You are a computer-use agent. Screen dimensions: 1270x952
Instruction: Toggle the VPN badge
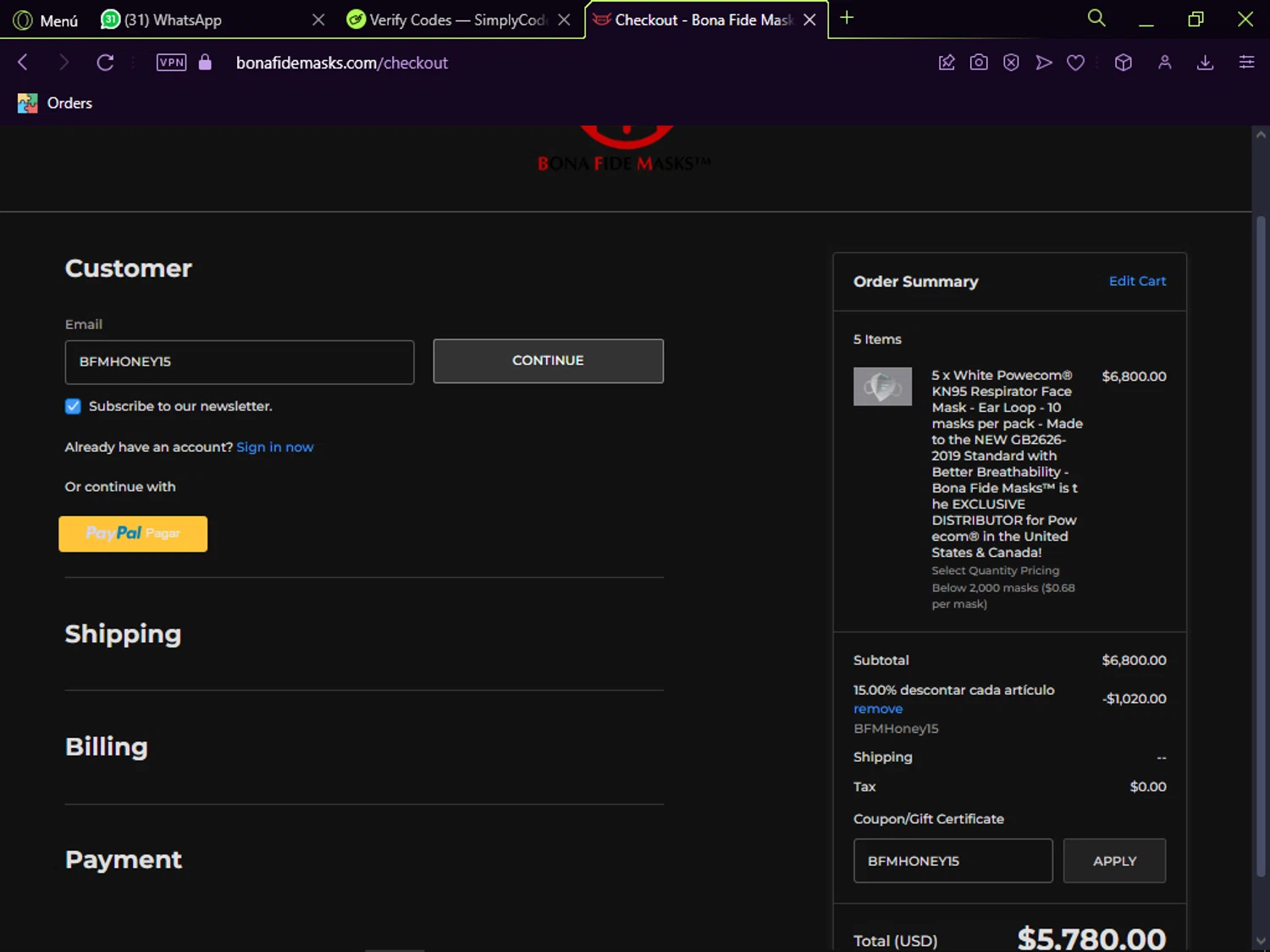coord(172,62)
